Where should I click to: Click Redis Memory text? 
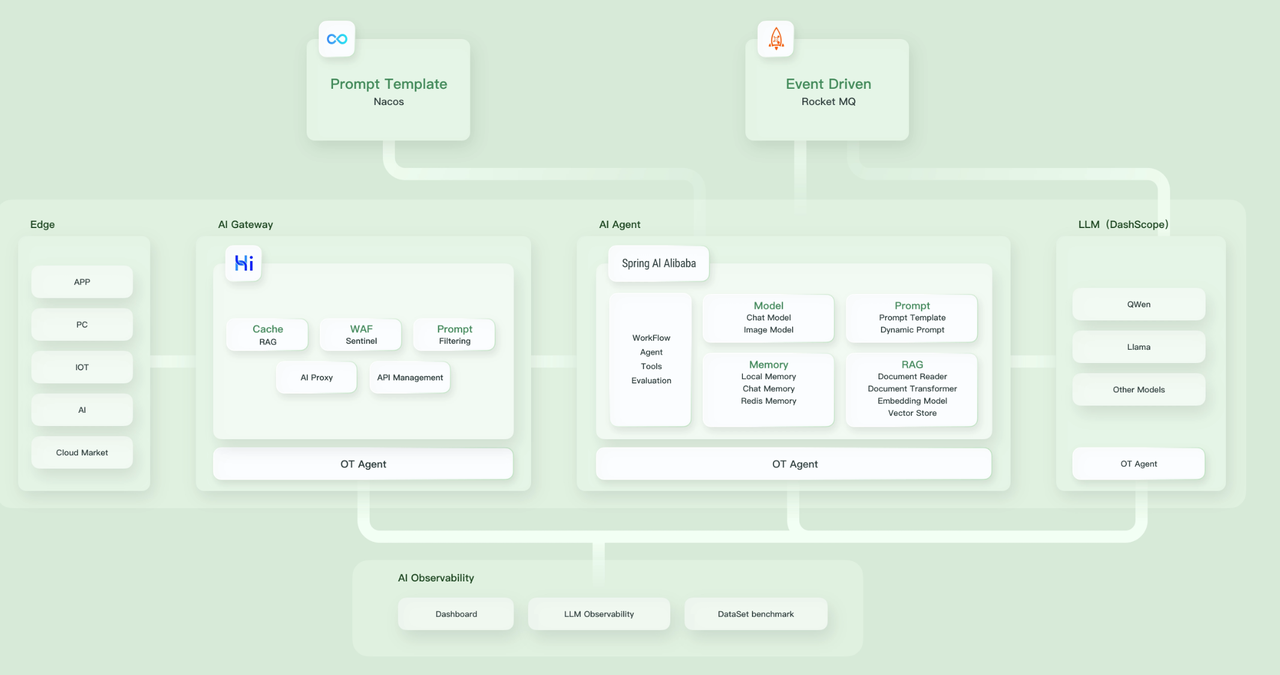click(768, 401)
